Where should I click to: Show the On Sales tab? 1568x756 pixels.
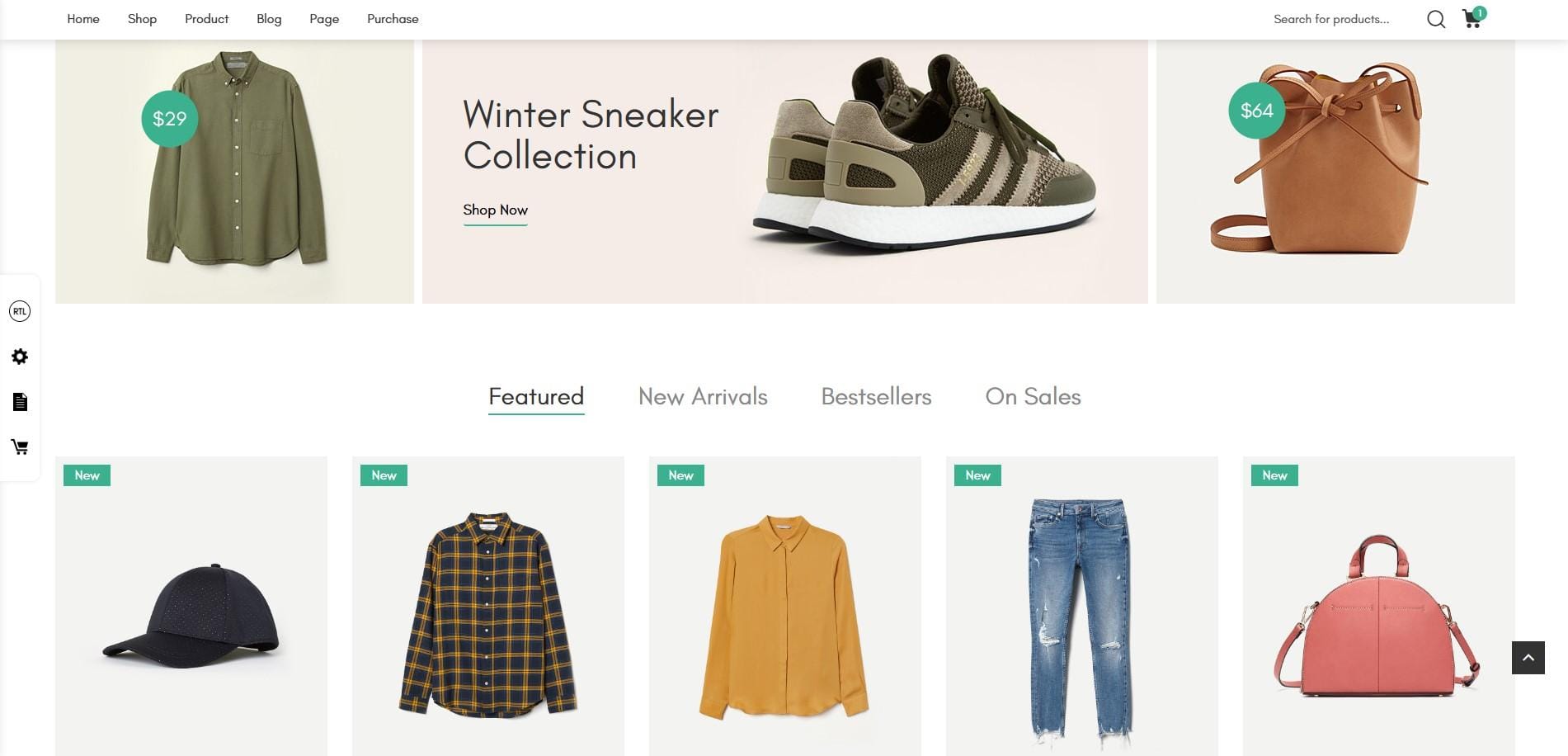[x=1033, y=397]
